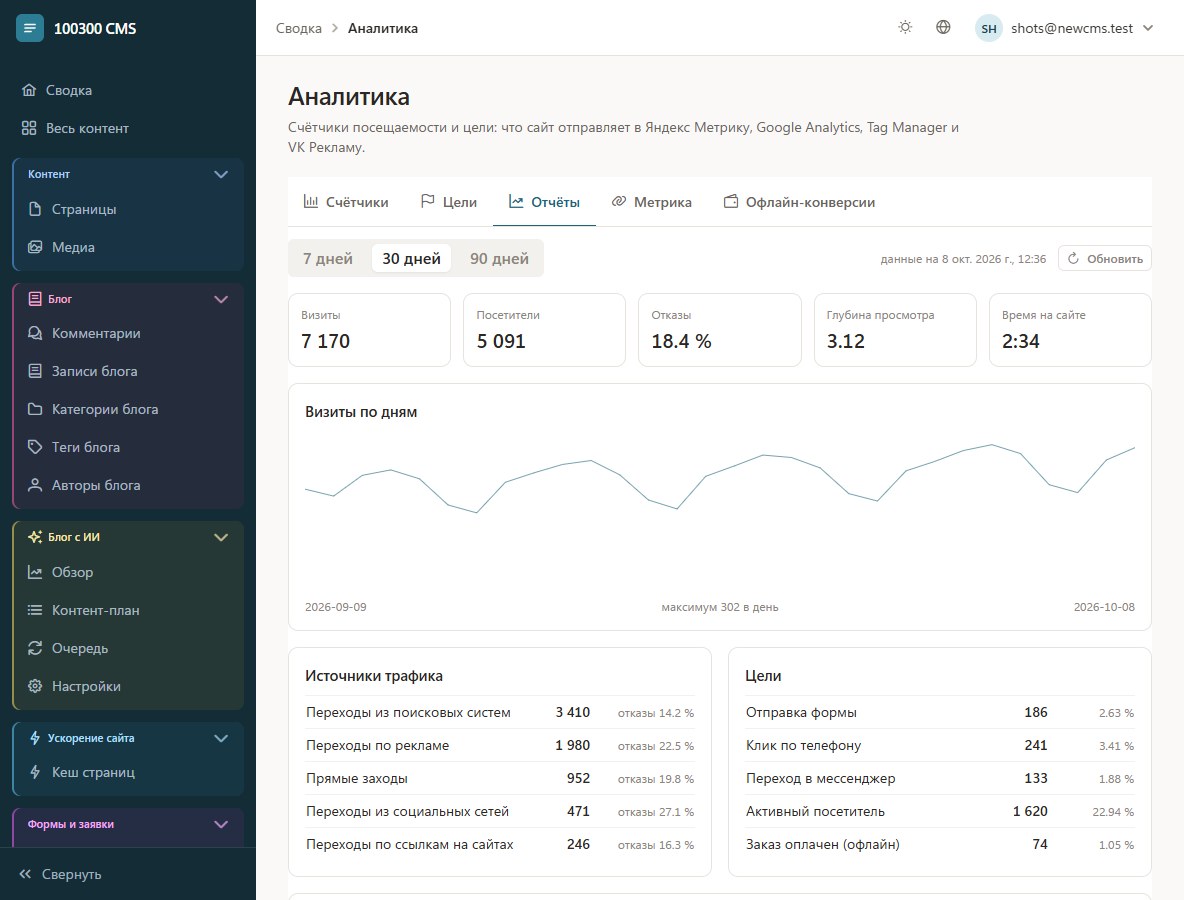Collapse the Контент sidebar section
This screenshot has height=900, width=1184.
(x=221, y=174)
